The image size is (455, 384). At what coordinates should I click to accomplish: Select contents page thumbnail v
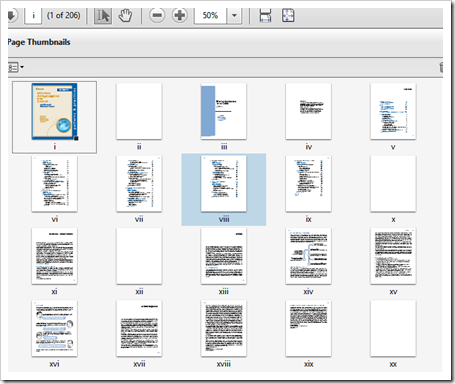[x=393, y=111]
